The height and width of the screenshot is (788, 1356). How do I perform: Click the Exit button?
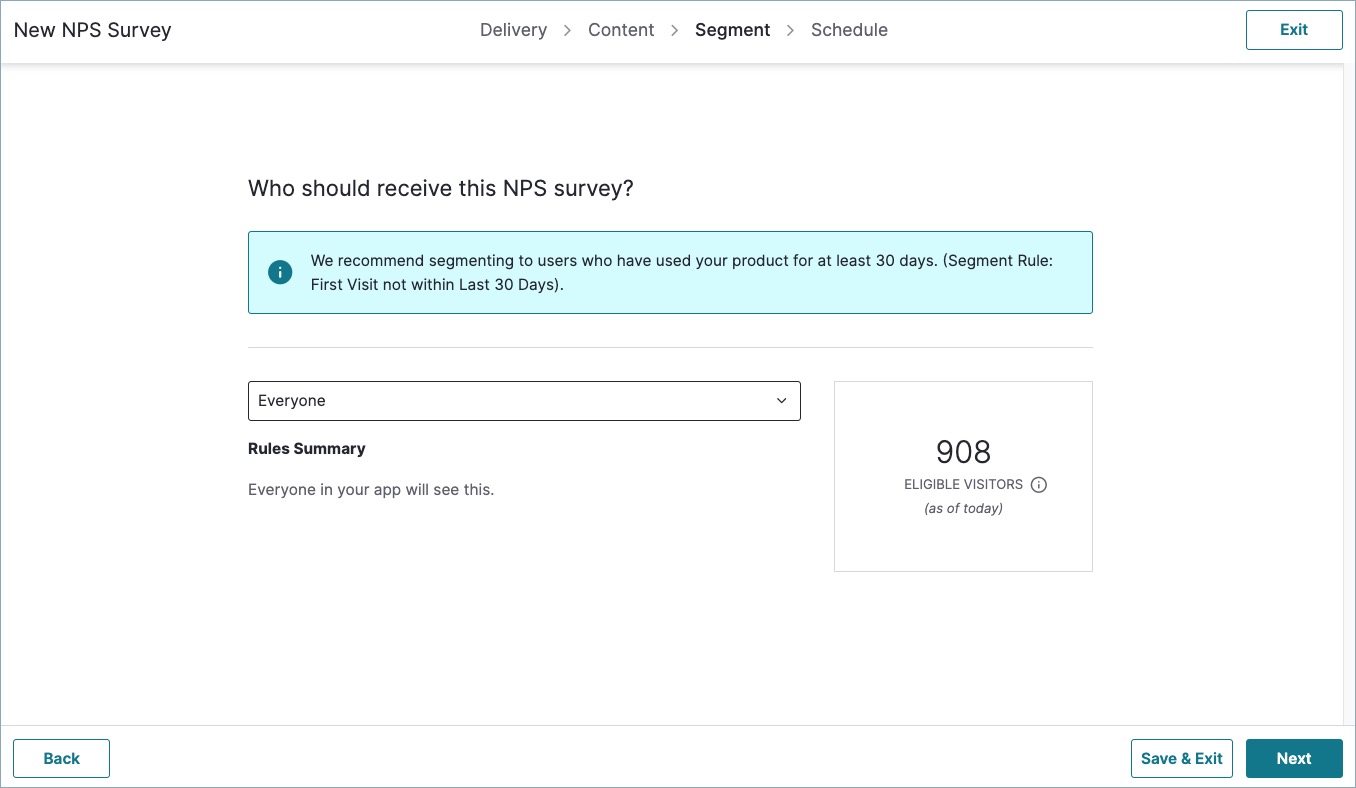[1294, 30]
